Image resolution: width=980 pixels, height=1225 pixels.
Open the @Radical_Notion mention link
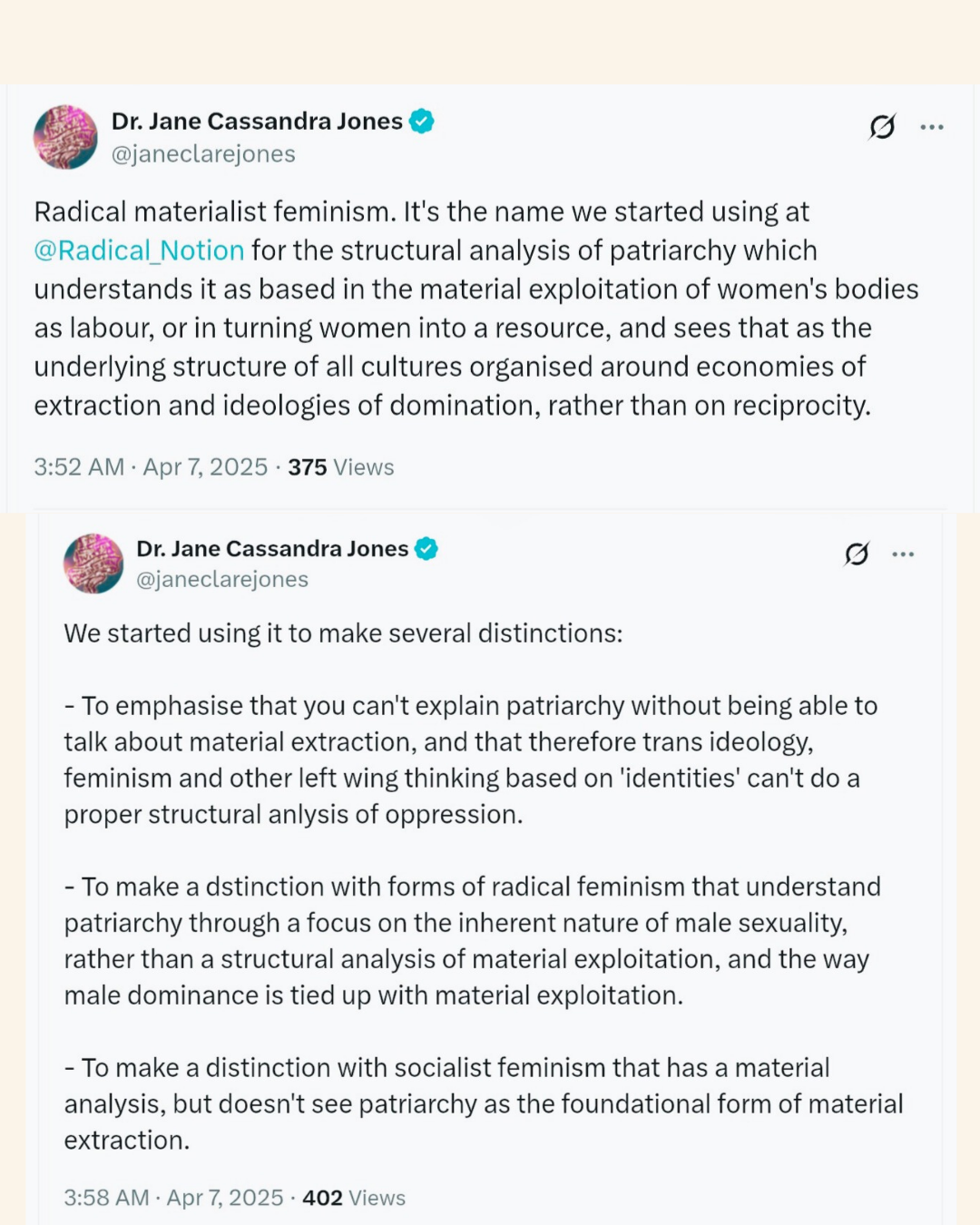pyautogui.click(x=138, y=250)
